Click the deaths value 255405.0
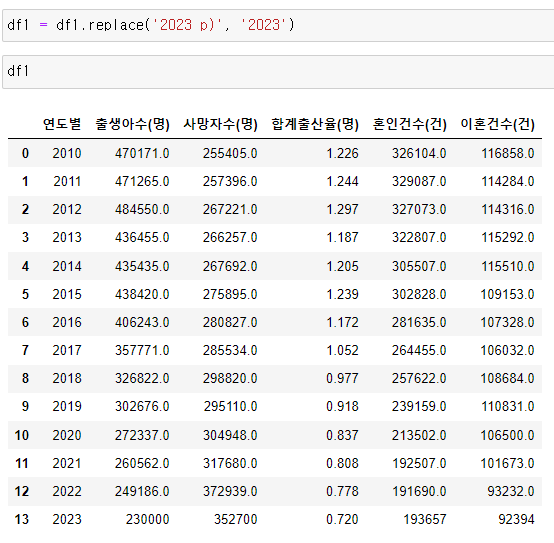Viewport: 554px width, 543px height. [x=230, y=153]
